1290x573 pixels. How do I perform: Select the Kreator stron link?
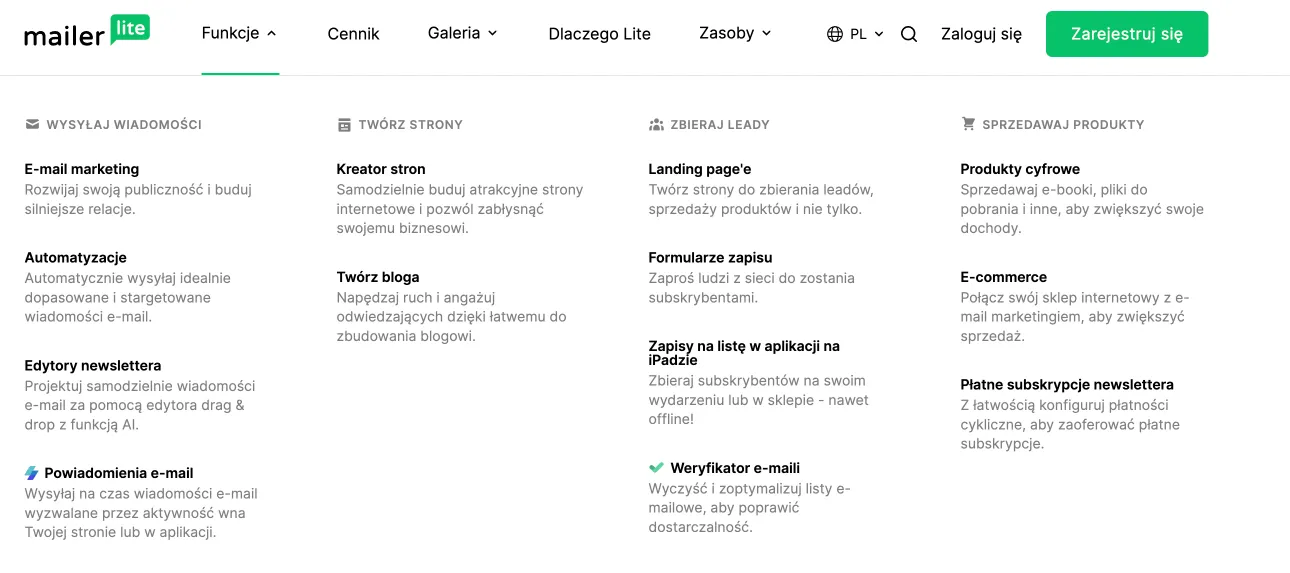(x=381, y=169)
